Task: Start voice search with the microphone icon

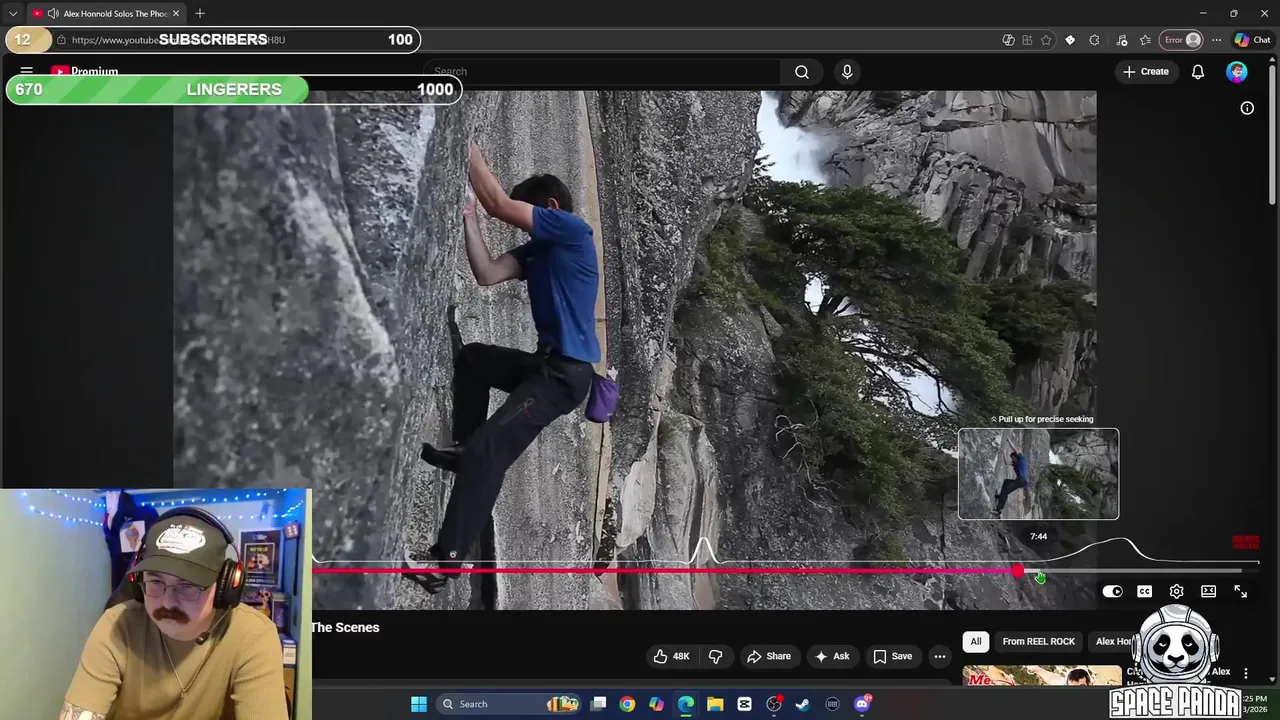Action: 847,71
